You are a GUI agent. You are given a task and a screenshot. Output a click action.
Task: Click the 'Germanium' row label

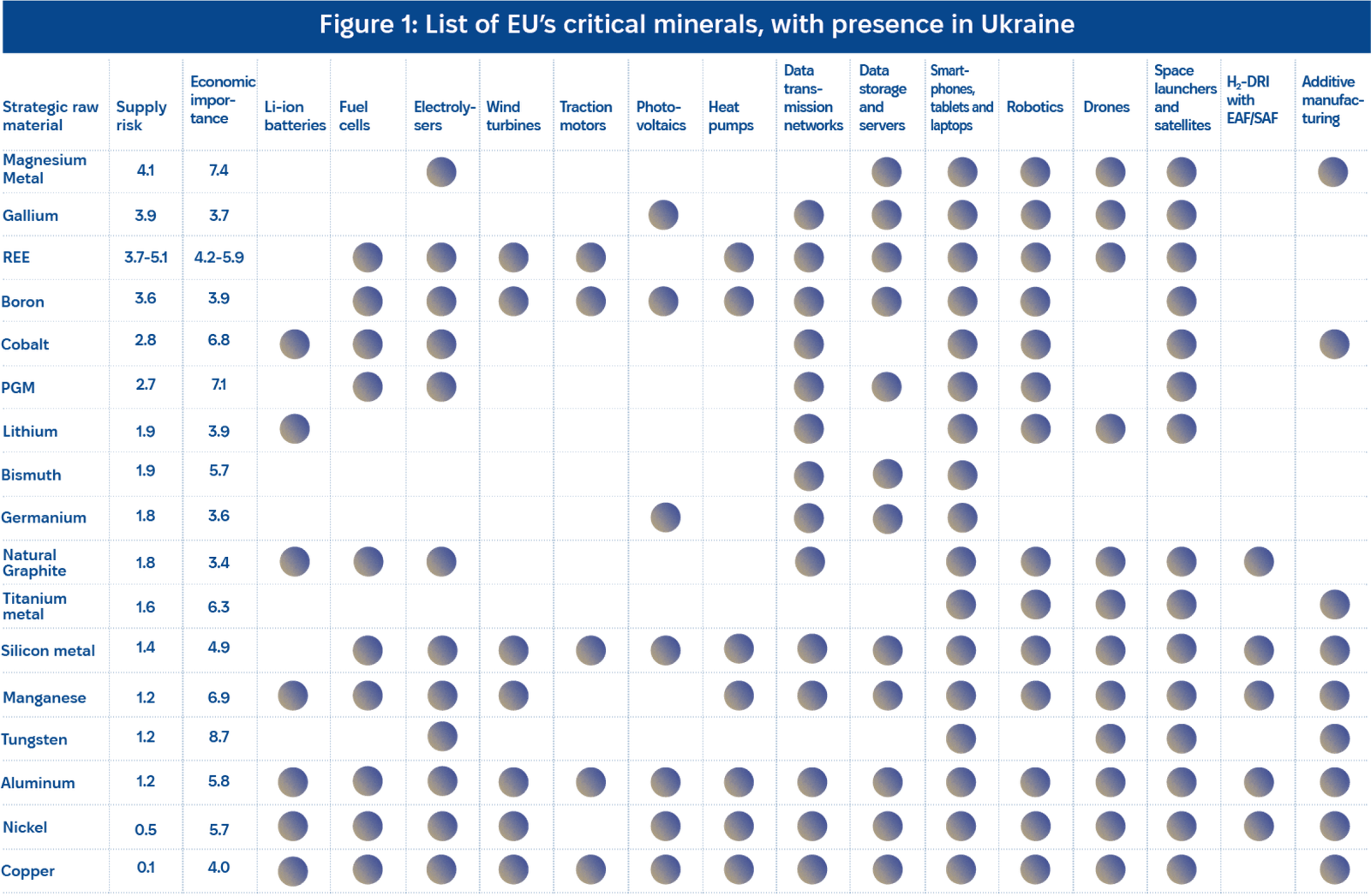(x=44, y=517)
